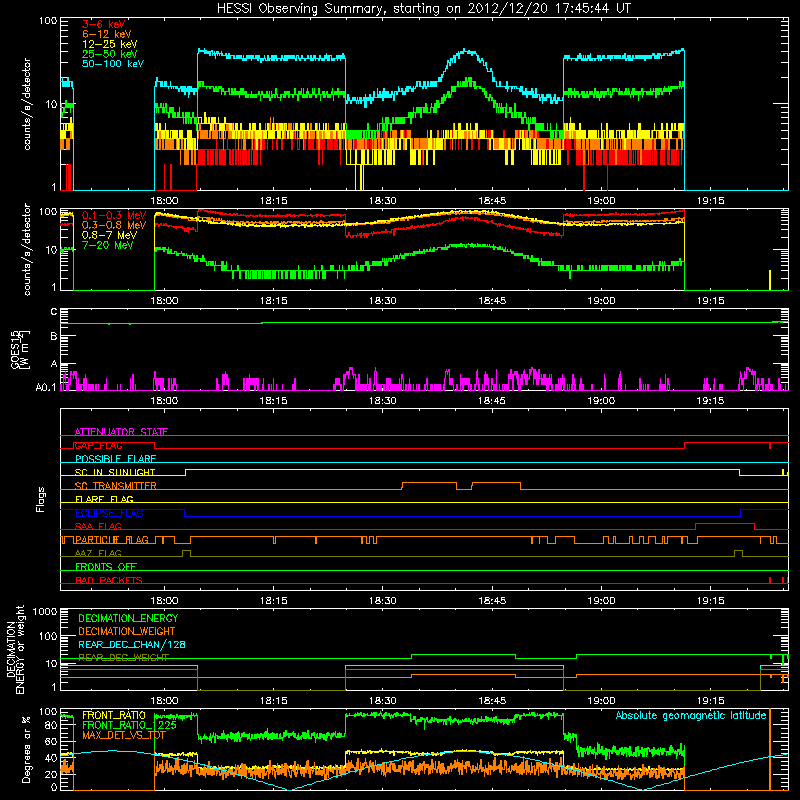Screen dimensions: 800x800
Task: Click the 6-12 keV legend label
Action: tap(106, 34)
